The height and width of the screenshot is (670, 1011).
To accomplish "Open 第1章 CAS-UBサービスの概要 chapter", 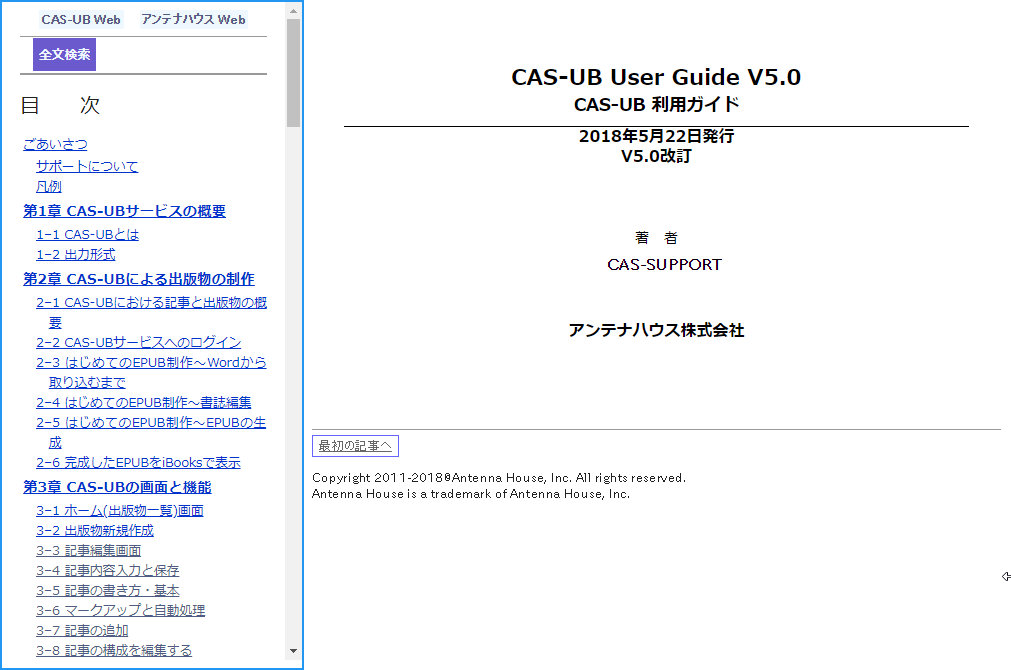I will point(124,212).
